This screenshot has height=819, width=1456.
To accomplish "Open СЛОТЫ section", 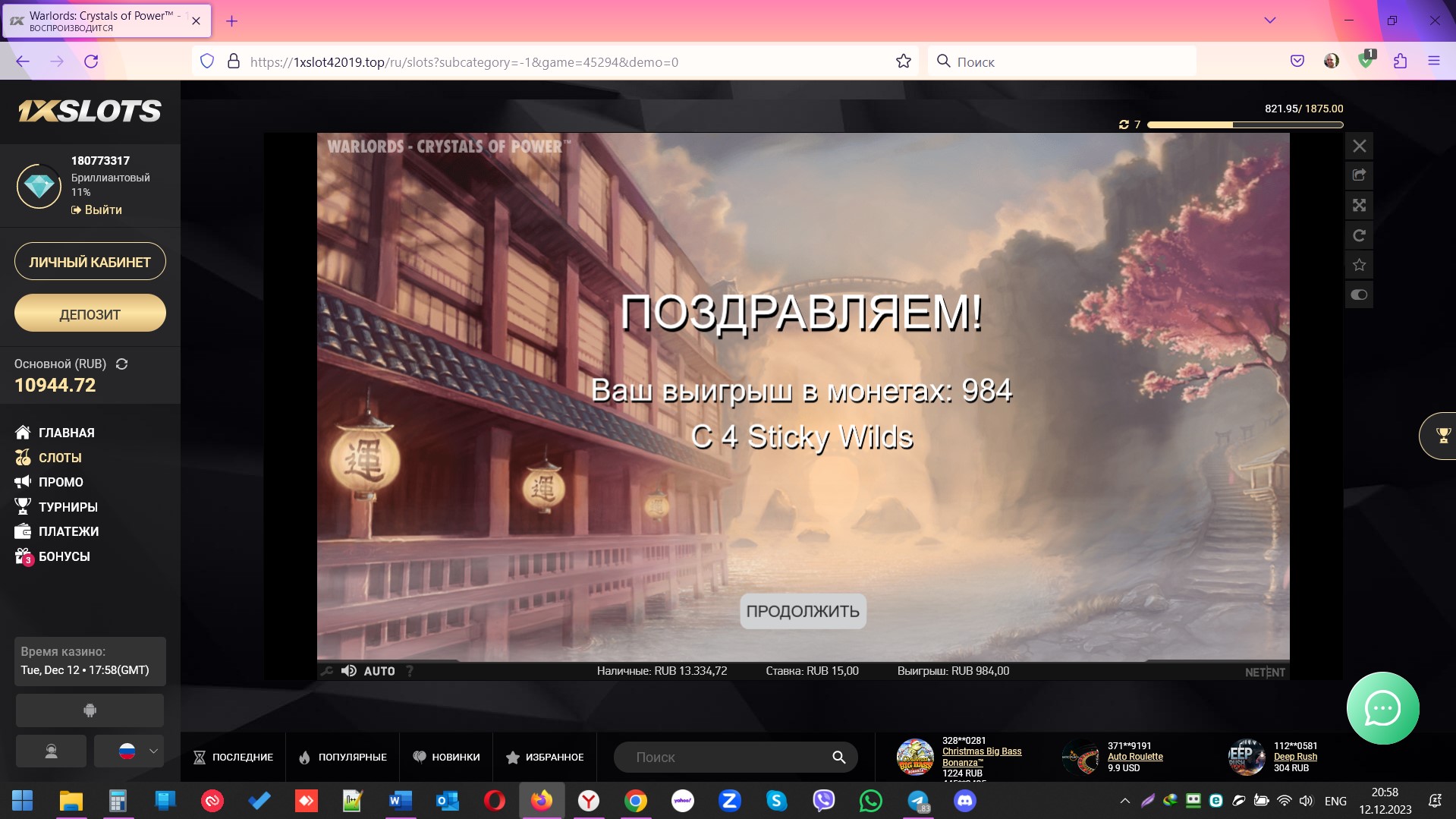I will tap(49, 458).
